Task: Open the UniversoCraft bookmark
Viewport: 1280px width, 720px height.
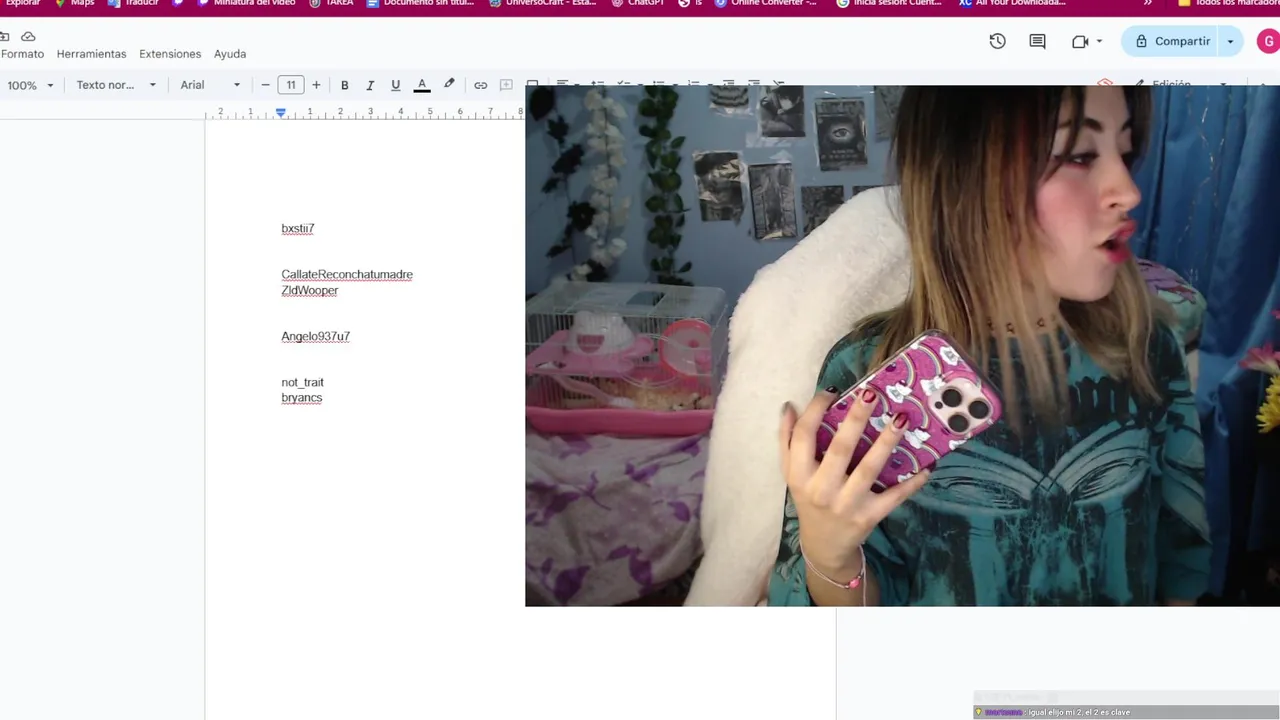Action: [x=543, y=4]
